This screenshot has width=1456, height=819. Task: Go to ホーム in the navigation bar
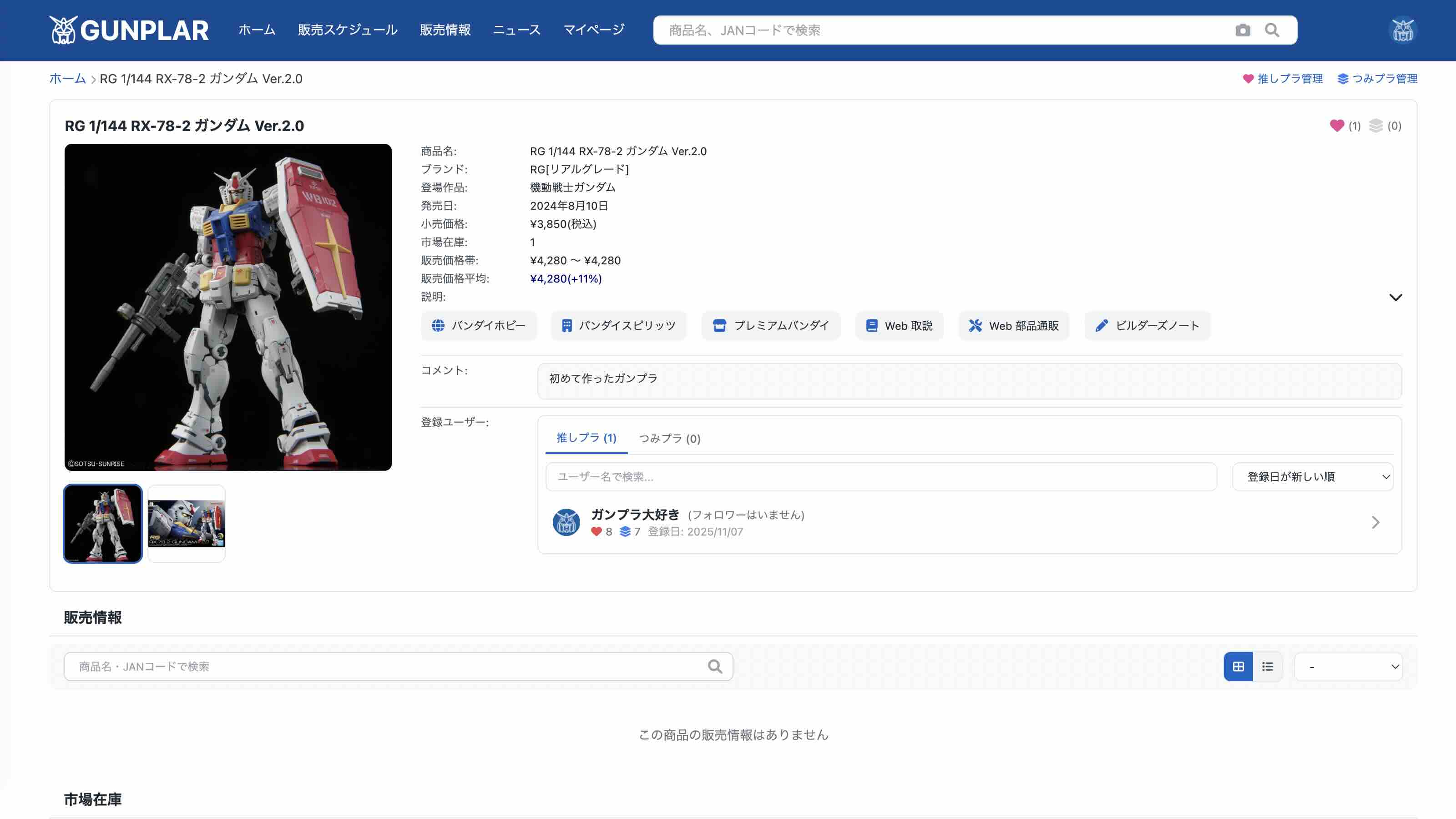click(x=257, y=30)
